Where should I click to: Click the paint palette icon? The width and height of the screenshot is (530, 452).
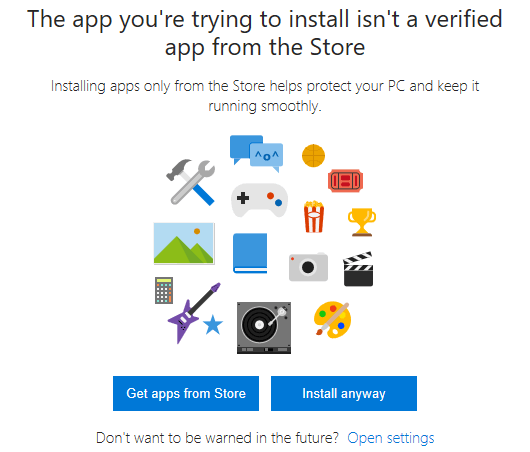(x=332, y=319)
